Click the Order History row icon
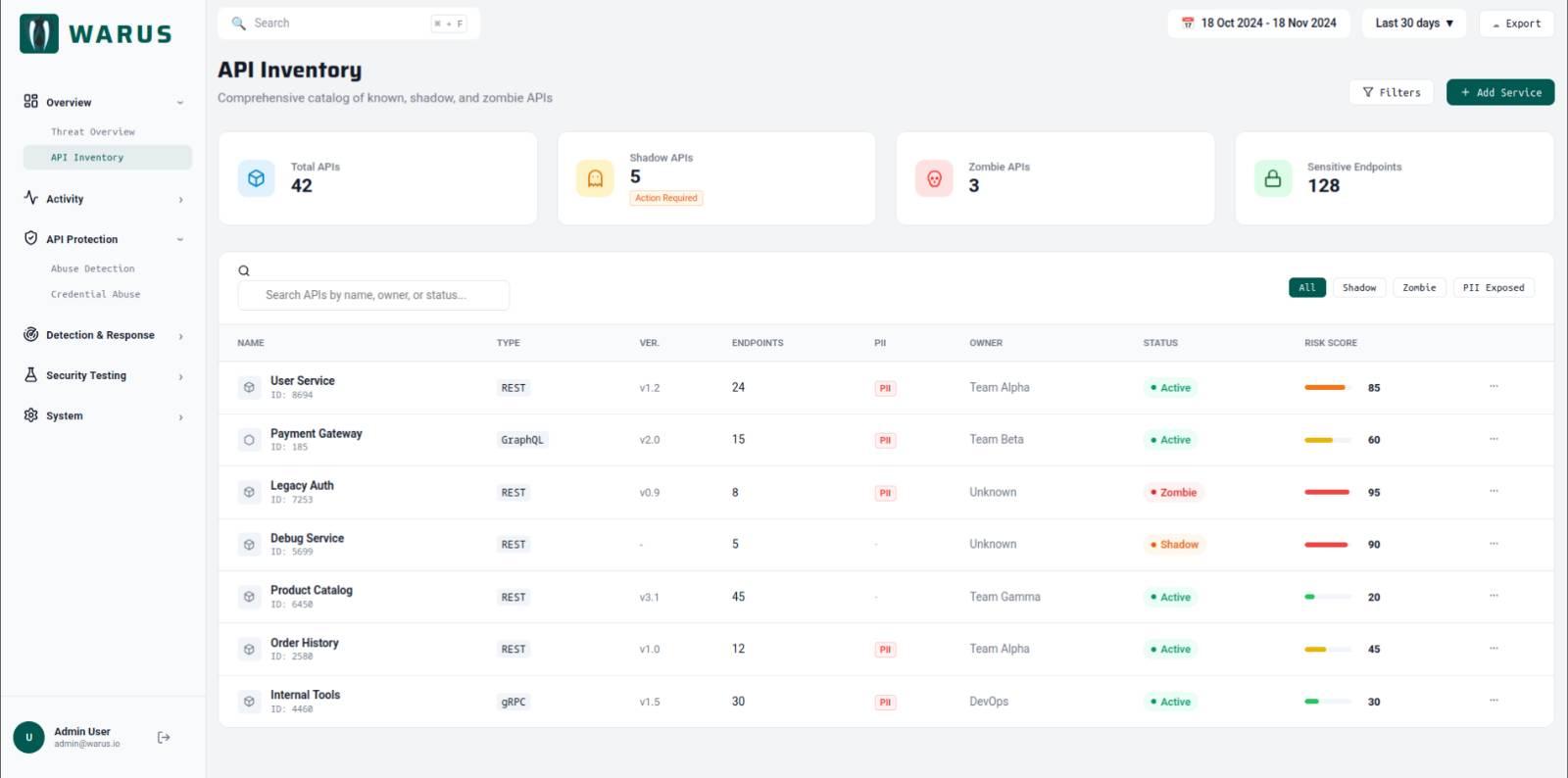 [249, 649]
